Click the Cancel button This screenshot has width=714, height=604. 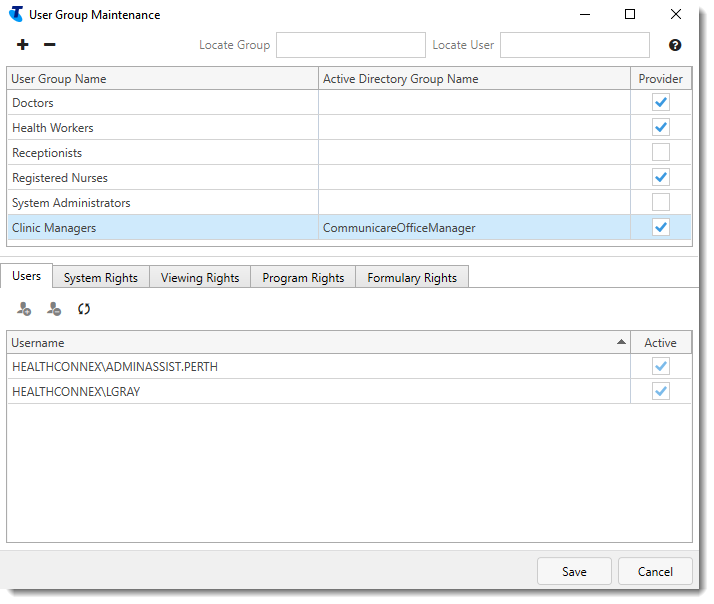pyautogui.click(x=655, y=571)
